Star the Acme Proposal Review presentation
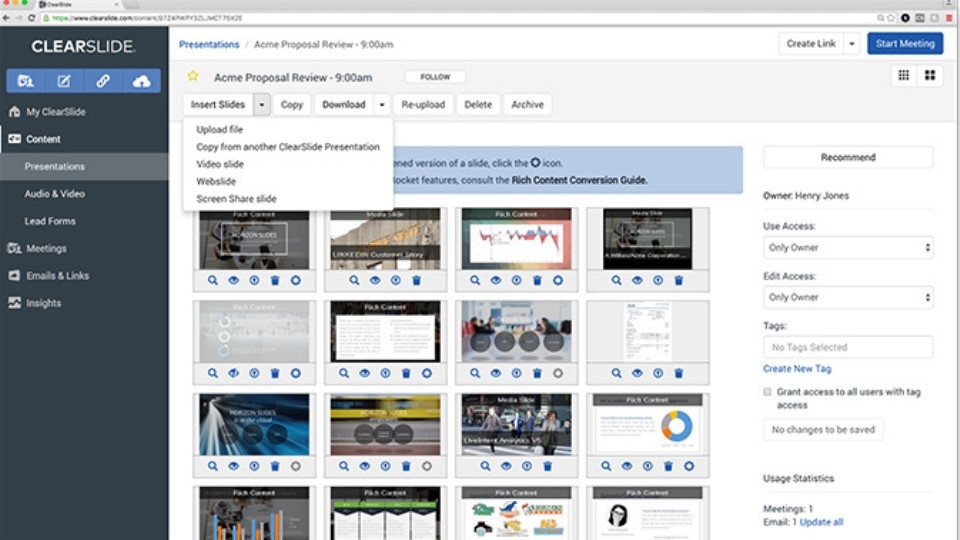This screenshot has width=960, height=540. pyautogui.click(x=193, y=77)
